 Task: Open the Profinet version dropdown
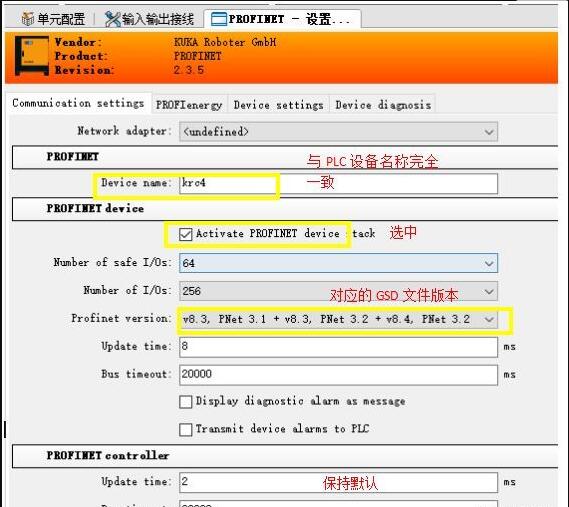pyautogui.click(x=338, y=319)
